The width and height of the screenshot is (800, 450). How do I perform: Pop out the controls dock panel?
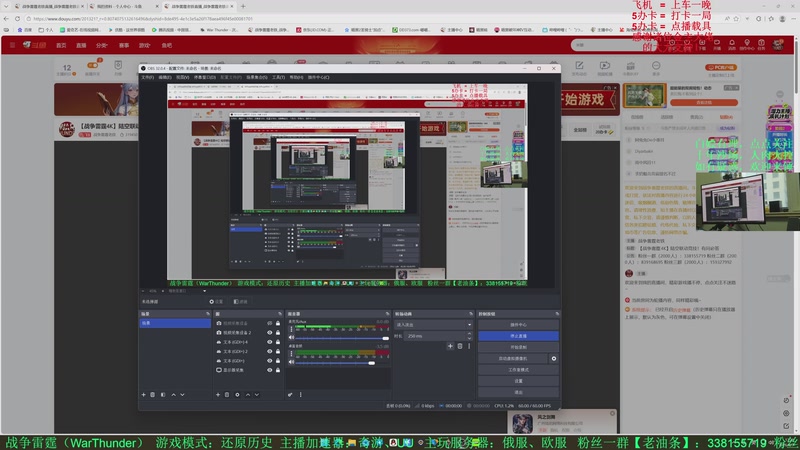[557, 314]
